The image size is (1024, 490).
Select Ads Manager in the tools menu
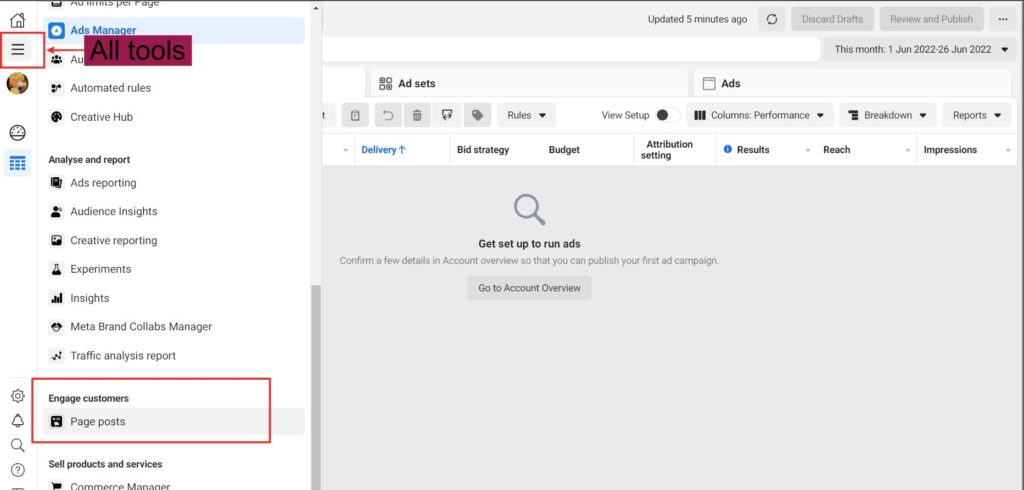(x=174, y=31)
